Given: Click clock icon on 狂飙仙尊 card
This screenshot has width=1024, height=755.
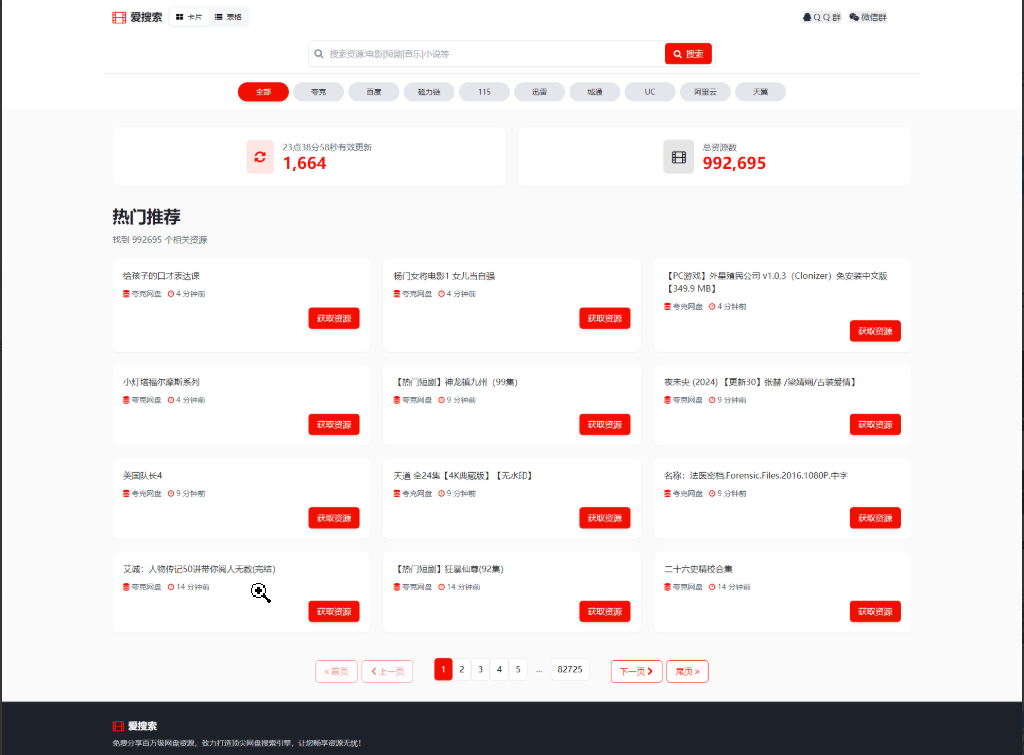Looking at the screenshot, I should 441,587.
